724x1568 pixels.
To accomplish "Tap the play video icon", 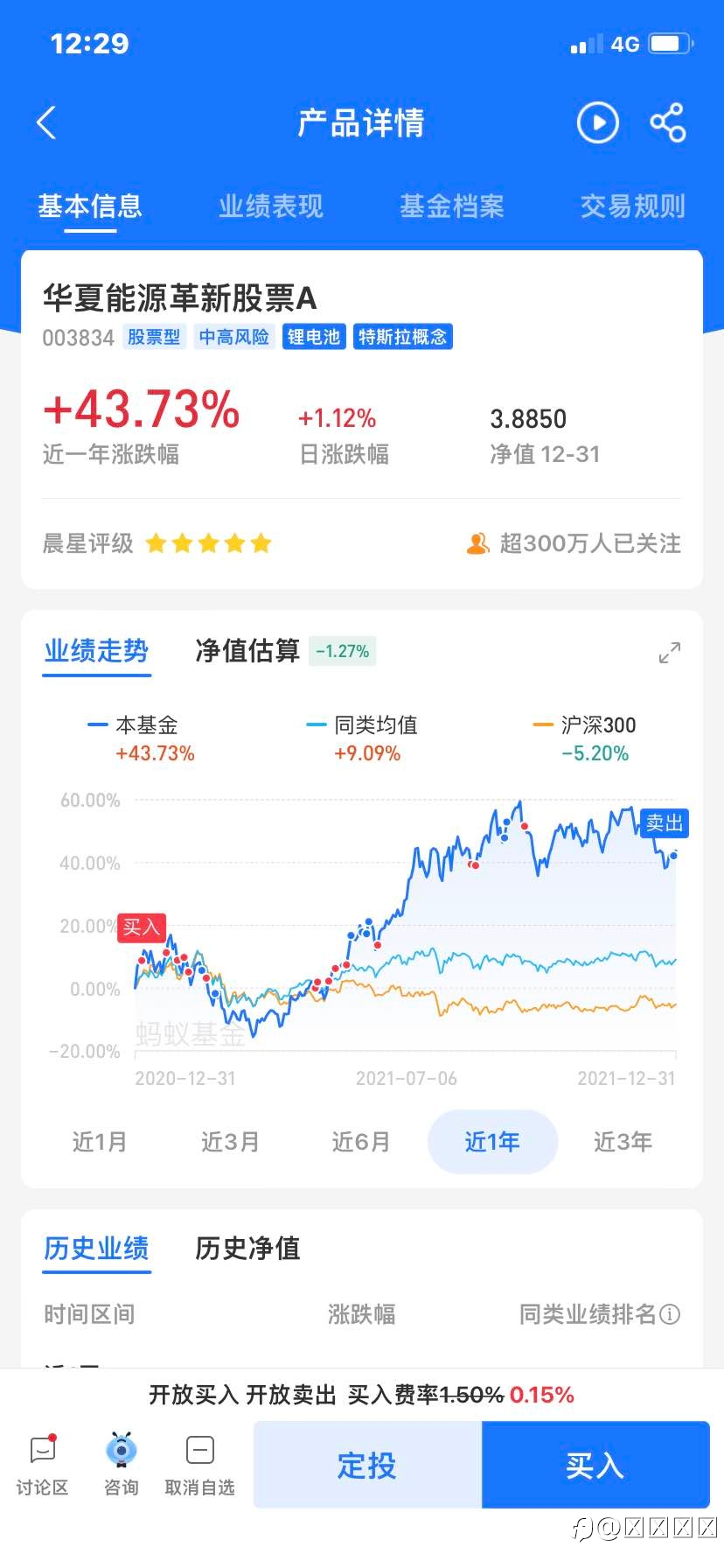I will (x=598, y=123).
